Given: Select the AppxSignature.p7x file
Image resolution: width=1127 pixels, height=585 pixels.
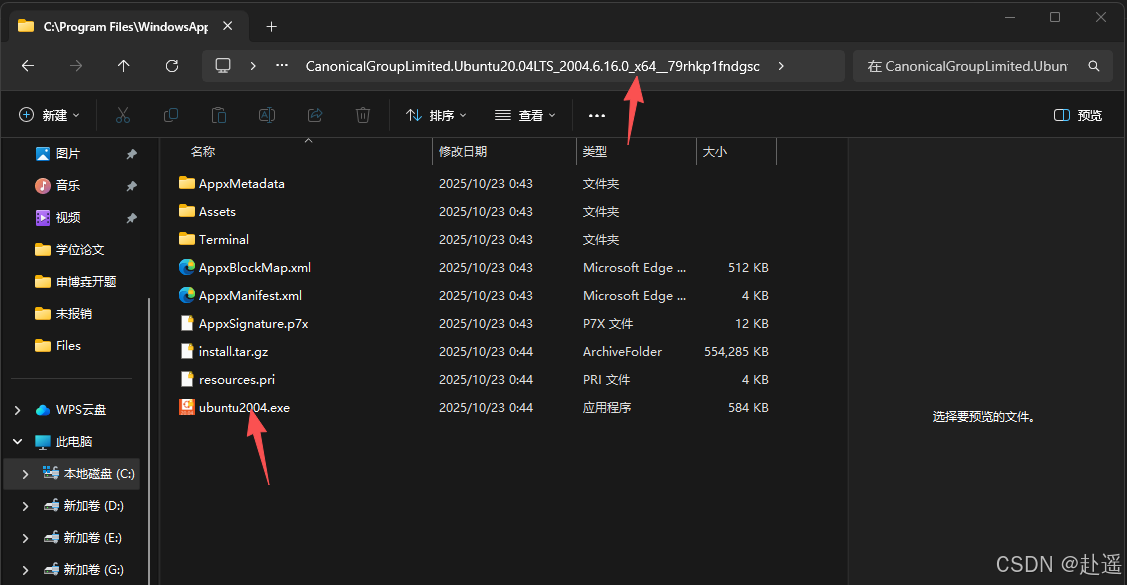Looking at the screenshot, I should click(253, 323).
